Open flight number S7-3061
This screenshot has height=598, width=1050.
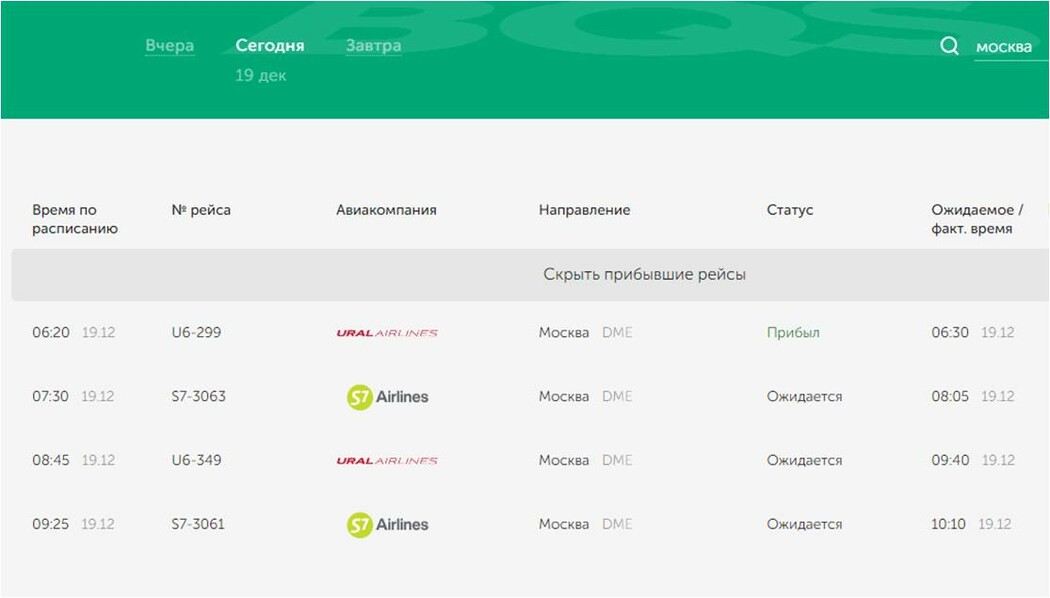198,524
